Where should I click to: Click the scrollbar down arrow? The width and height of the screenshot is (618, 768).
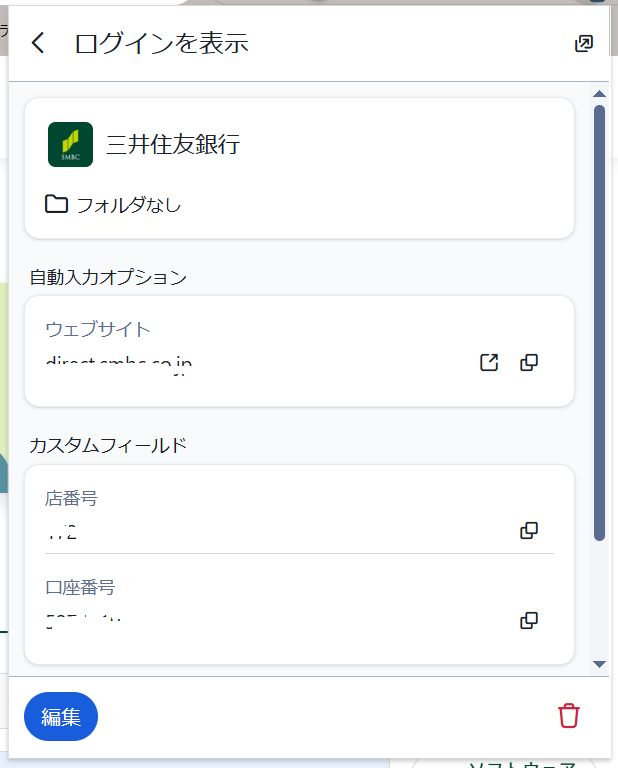pyautogui.click(x=600, y=663)
